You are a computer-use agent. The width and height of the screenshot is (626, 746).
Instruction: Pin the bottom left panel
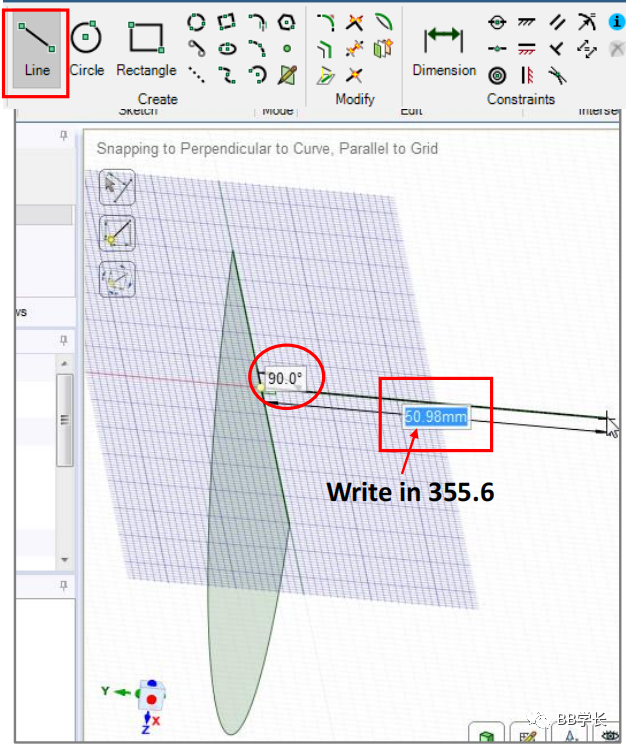point(64,585)
